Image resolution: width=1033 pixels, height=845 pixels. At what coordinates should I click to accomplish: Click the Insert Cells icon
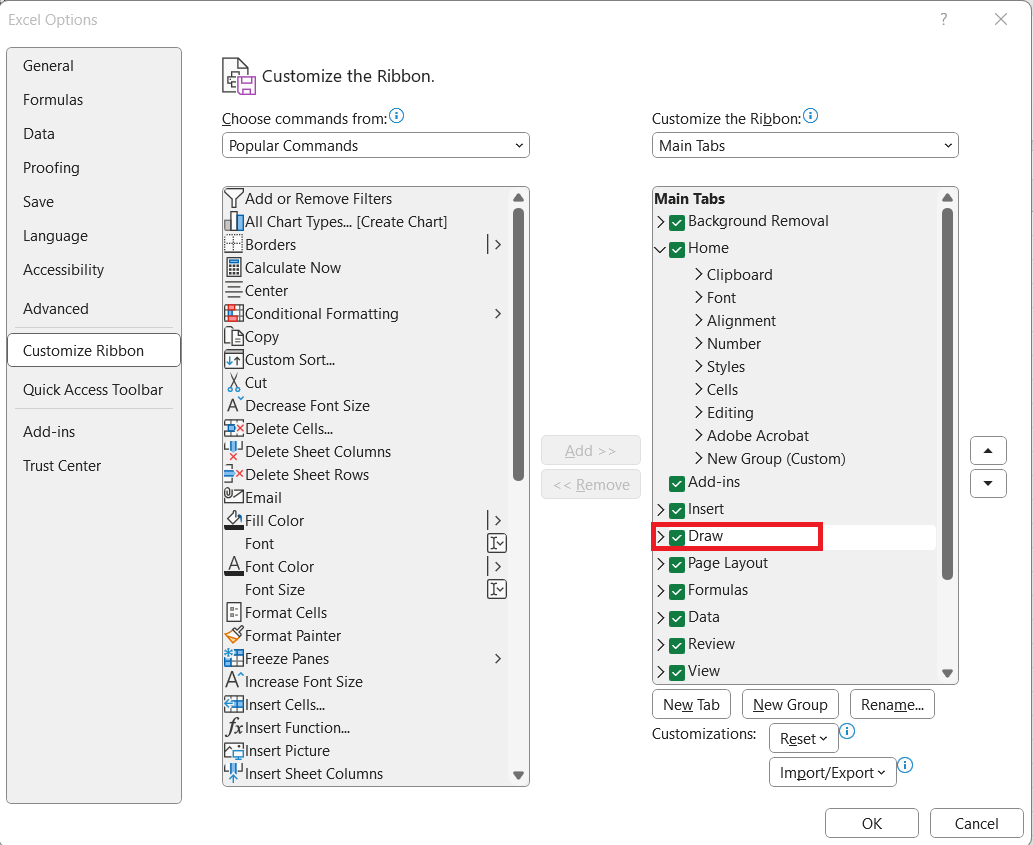[x=234, y=704]
